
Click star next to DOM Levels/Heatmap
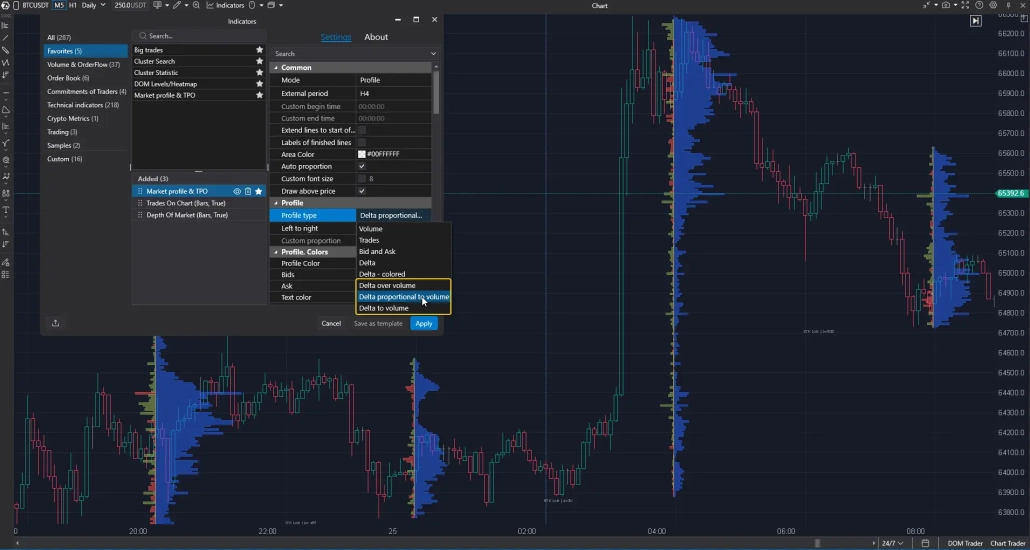pos(259,84)
